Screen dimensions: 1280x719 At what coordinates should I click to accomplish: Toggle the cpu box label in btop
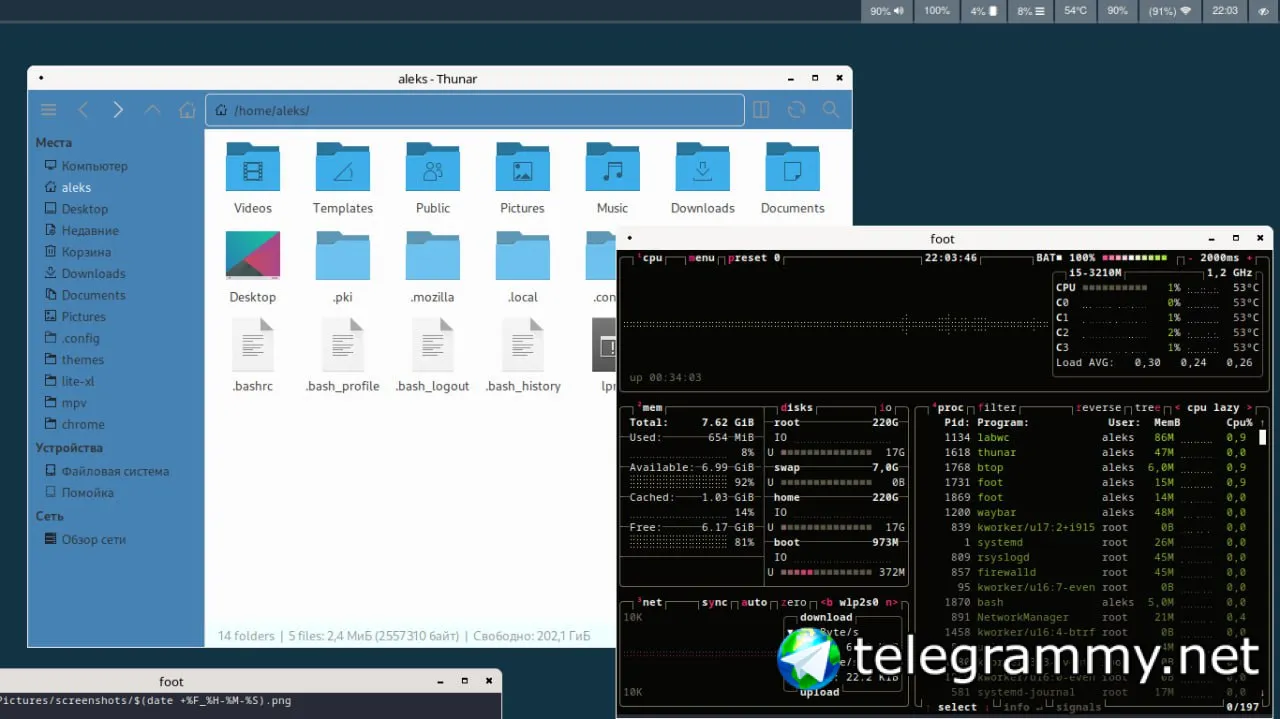tap(650, 257)
